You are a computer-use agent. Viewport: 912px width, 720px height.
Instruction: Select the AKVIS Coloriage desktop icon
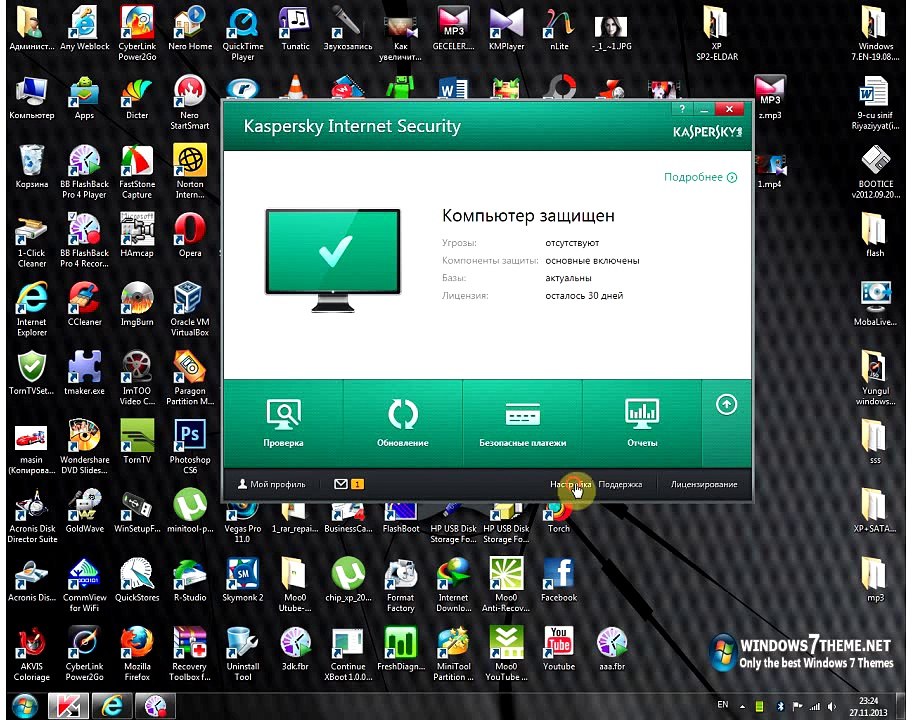[x=32, y=654]
